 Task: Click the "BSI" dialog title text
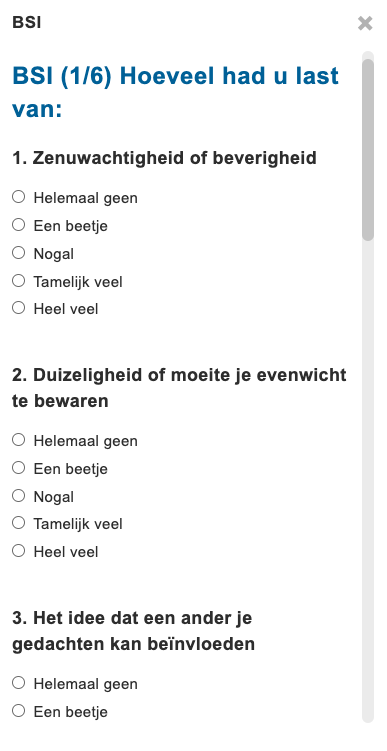tap(26, 23)
